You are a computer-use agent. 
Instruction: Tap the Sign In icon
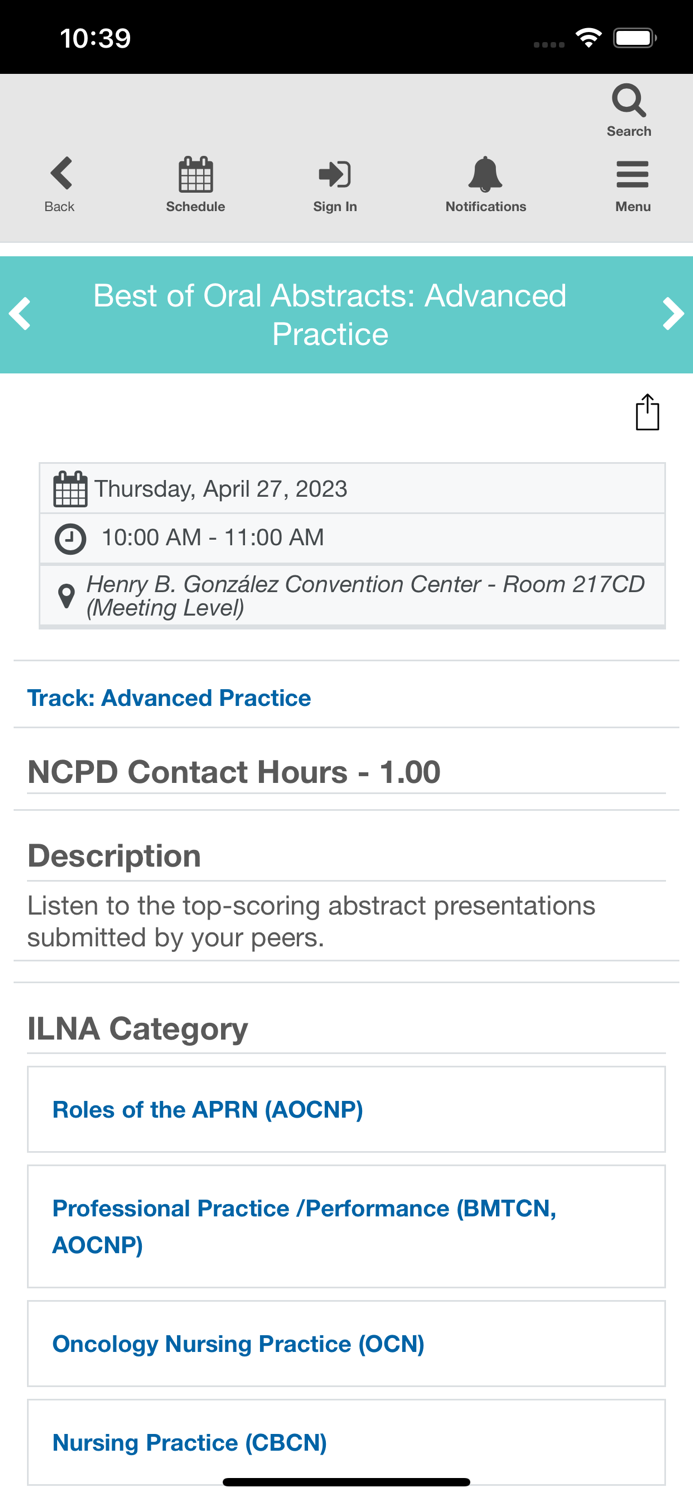click(335, 176)
